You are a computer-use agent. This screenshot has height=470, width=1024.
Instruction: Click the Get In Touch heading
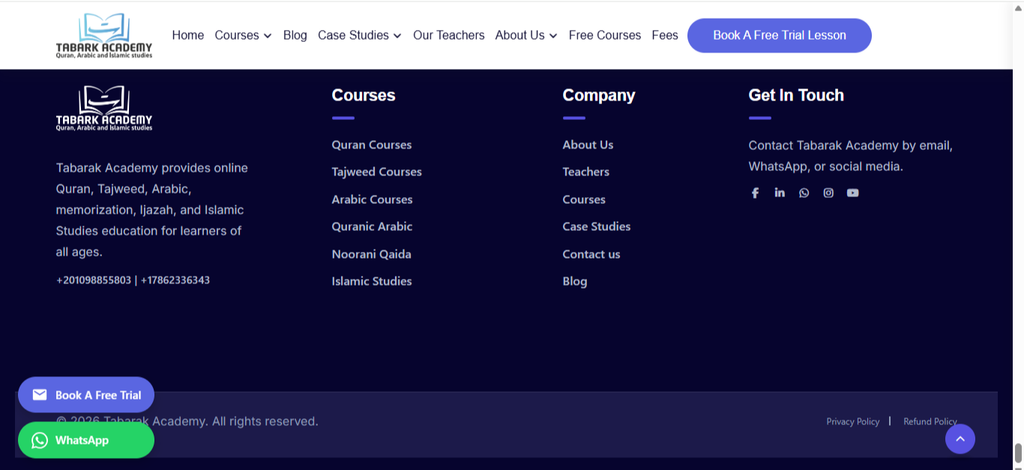coord(796,95)
